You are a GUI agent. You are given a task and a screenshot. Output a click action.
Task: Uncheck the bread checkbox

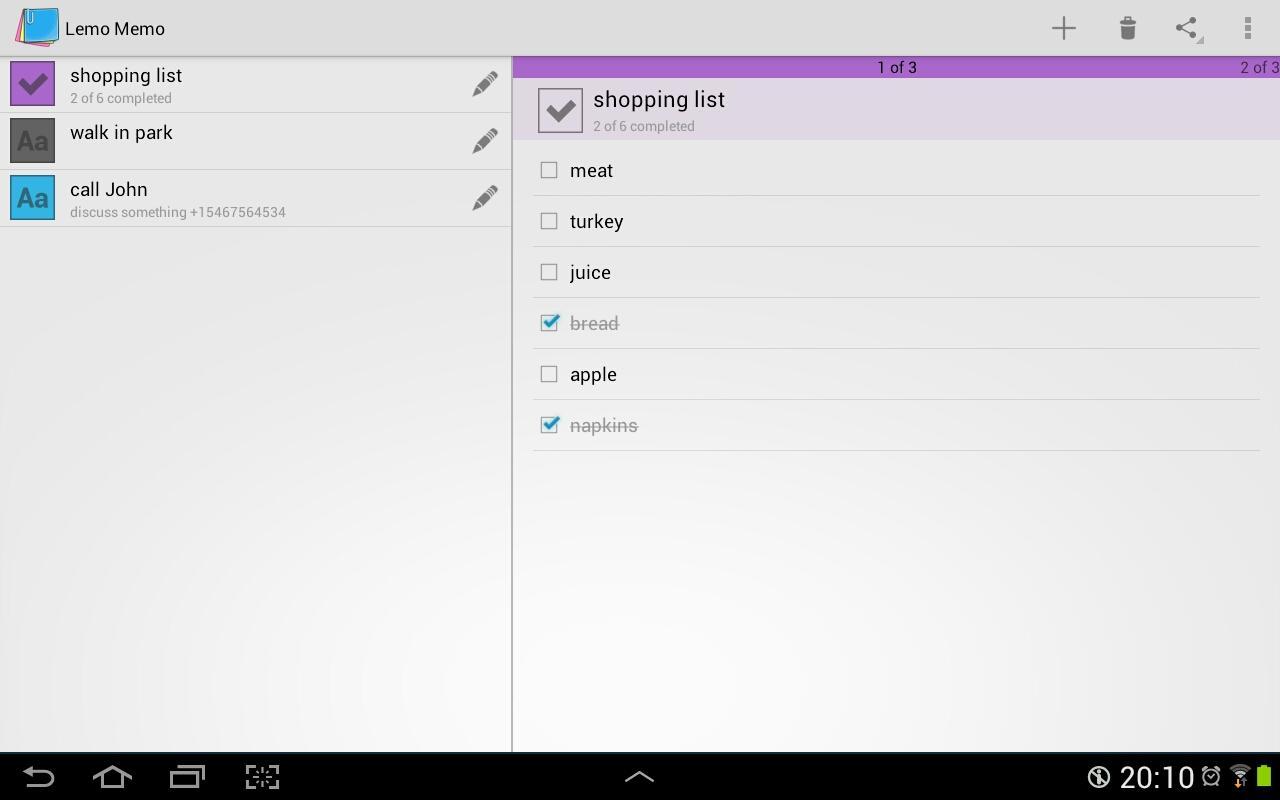549,323
